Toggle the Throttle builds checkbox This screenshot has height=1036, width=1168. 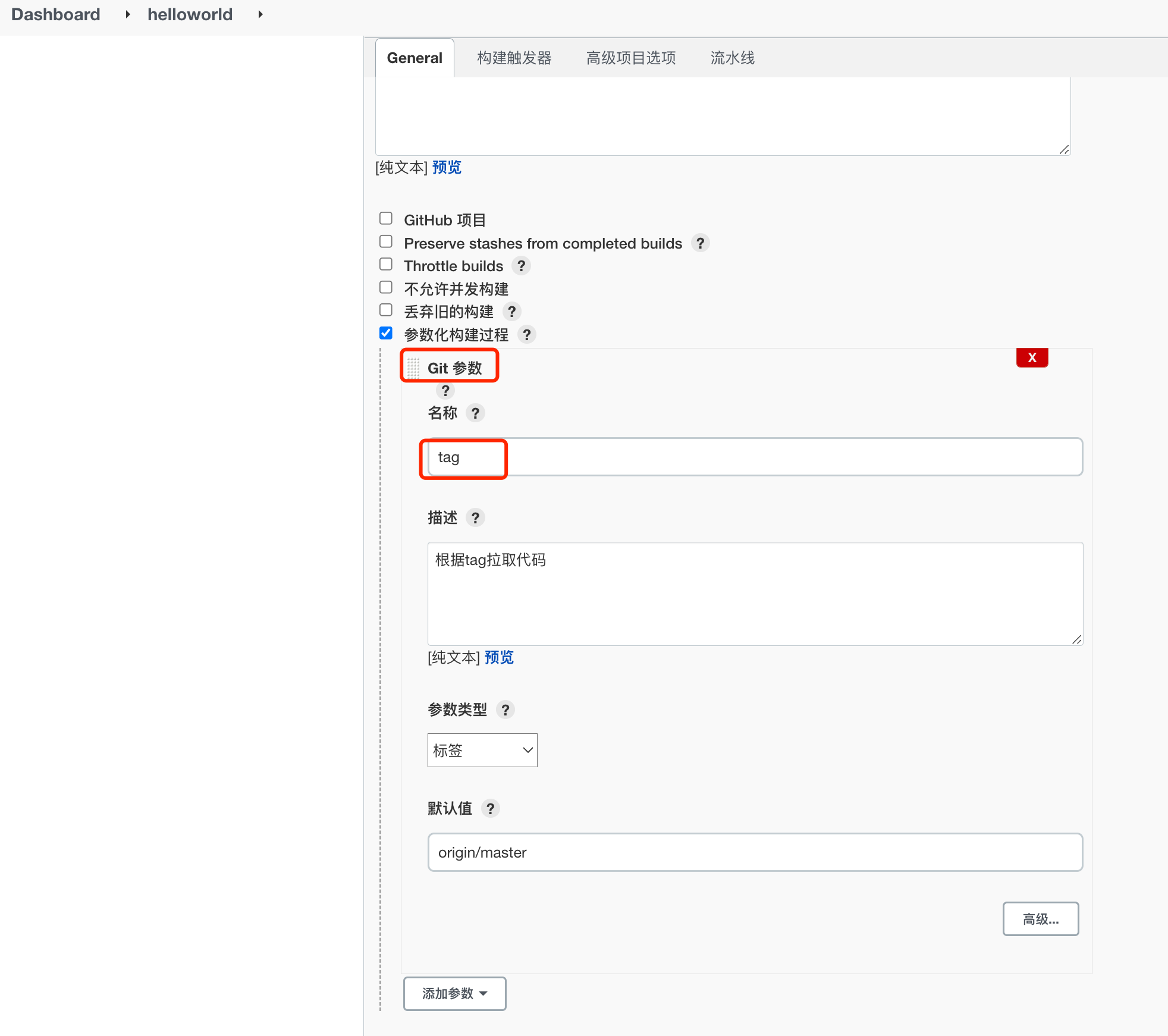[386, 264]
